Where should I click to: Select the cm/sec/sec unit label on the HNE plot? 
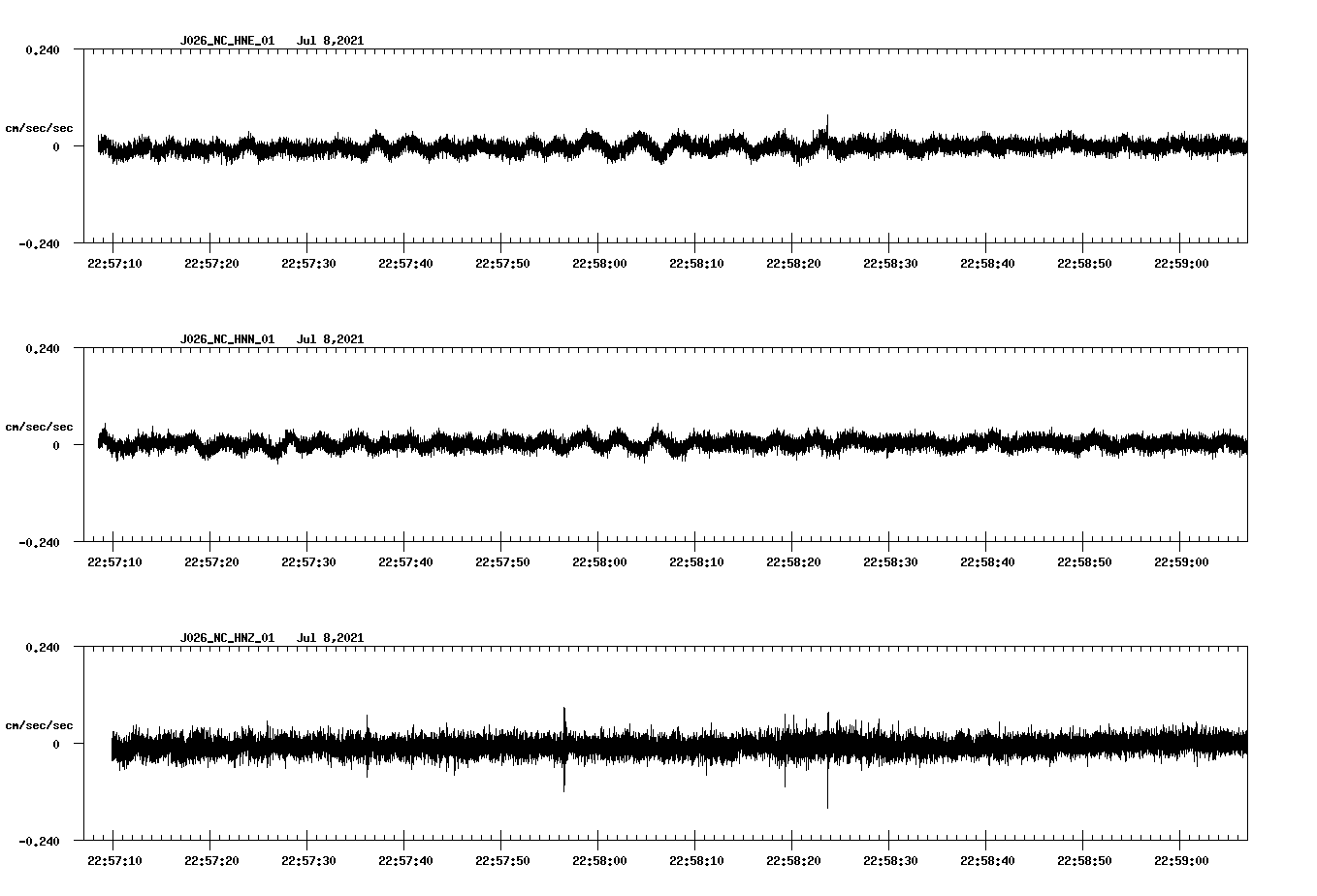click(39, 128)
